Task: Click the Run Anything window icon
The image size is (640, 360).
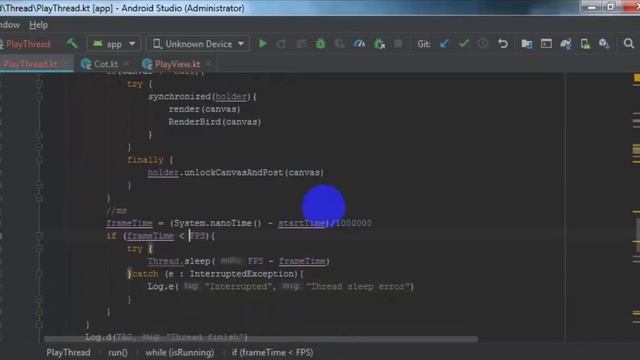Action: coord(546,44)
